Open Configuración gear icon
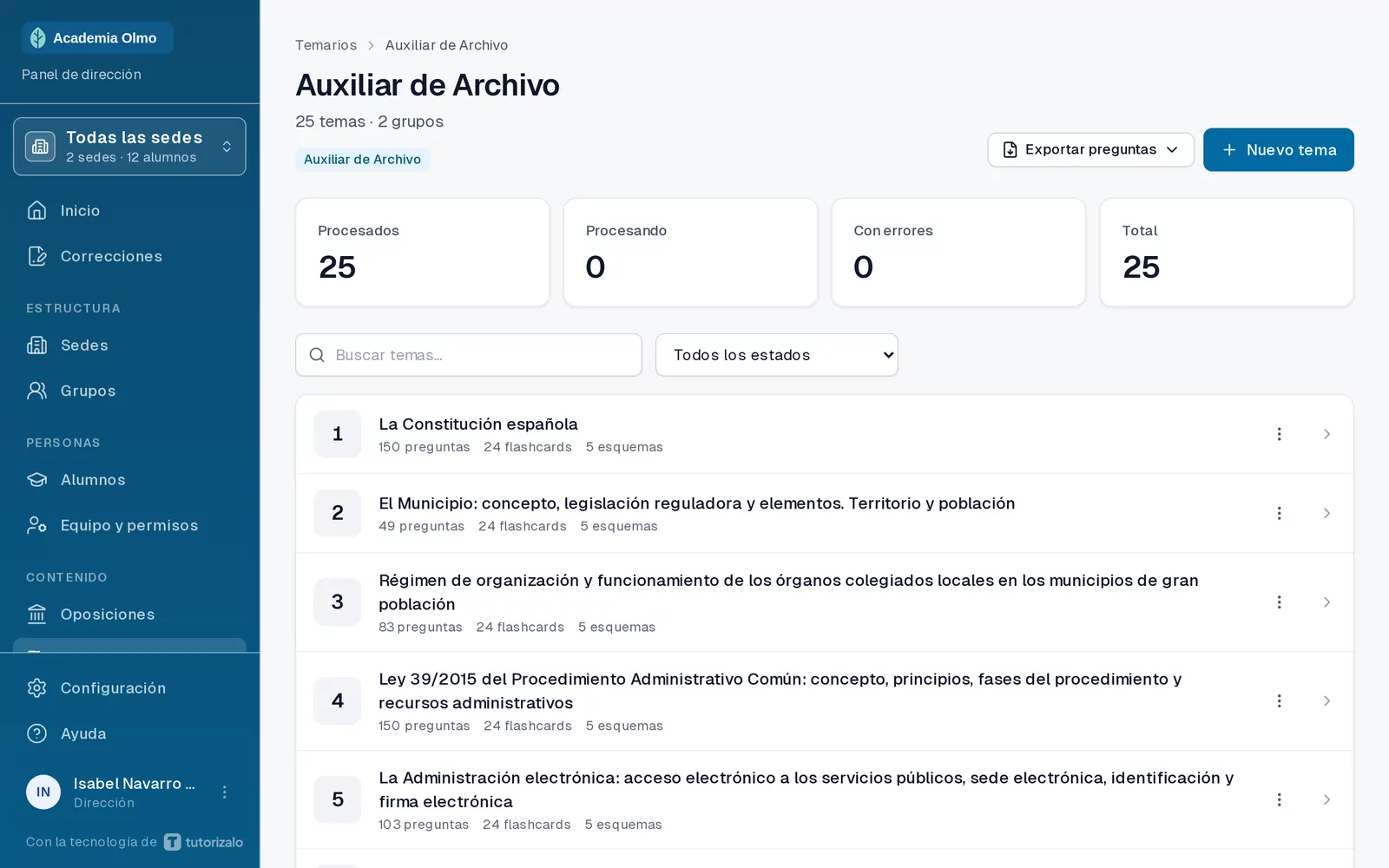 tap(36, 687)
